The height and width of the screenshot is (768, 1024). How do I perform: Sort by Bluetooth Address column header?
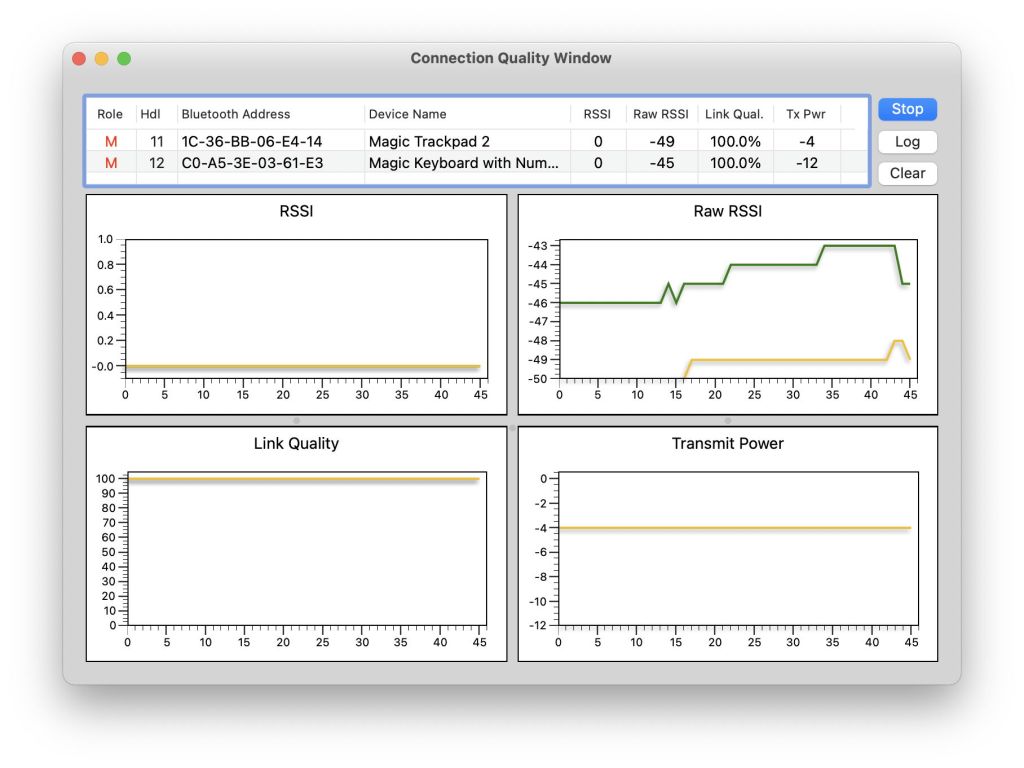[x=236, y=114]
